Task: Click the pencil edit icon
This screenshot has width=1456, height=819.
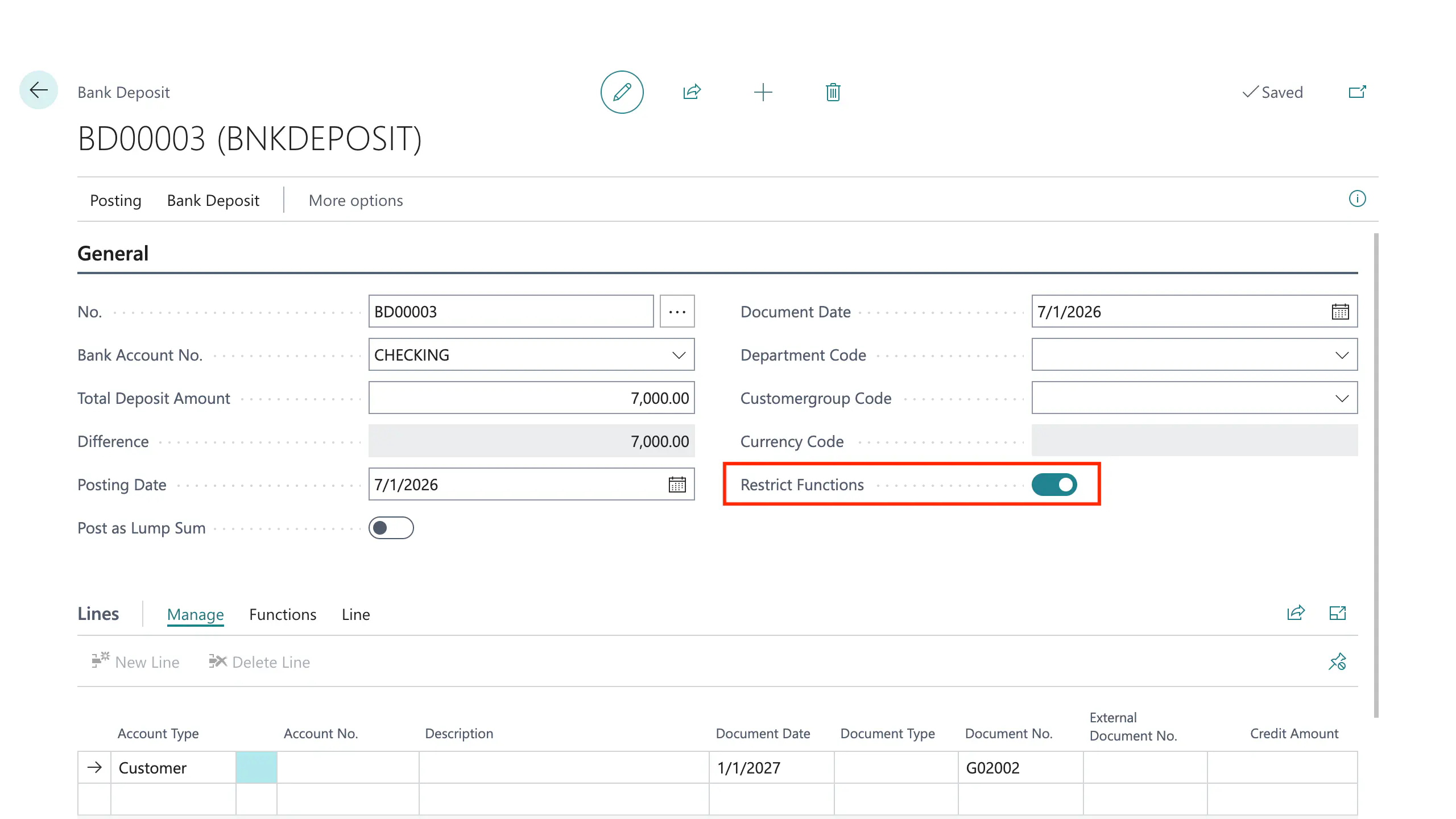Action: (x=622, y=92)
